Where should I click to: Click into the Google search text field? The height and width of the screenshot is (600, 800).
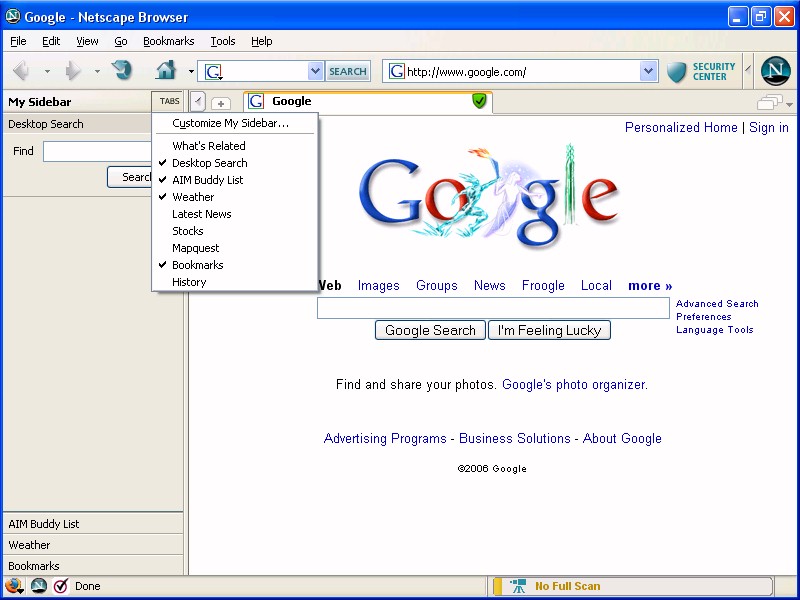click(x=493, y=308)
